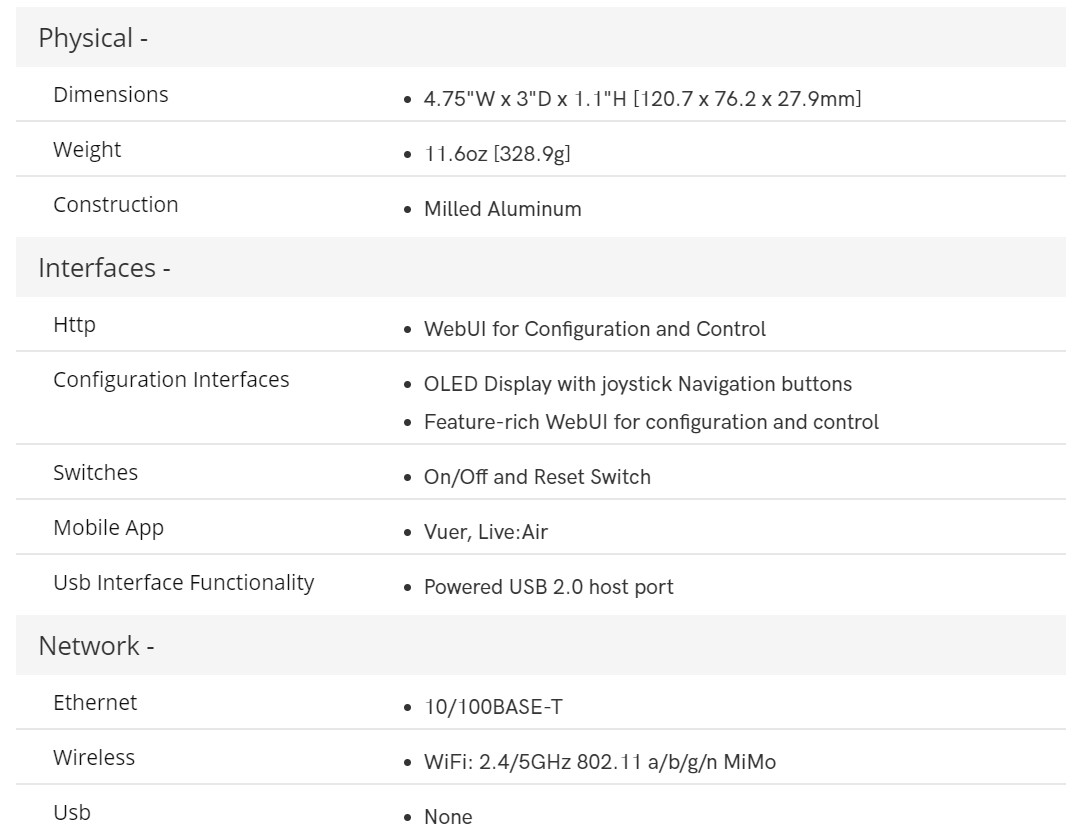1090x832 pixels.
Task: Collapse the Interfaces section header
Action: click(x=540, y=268)
